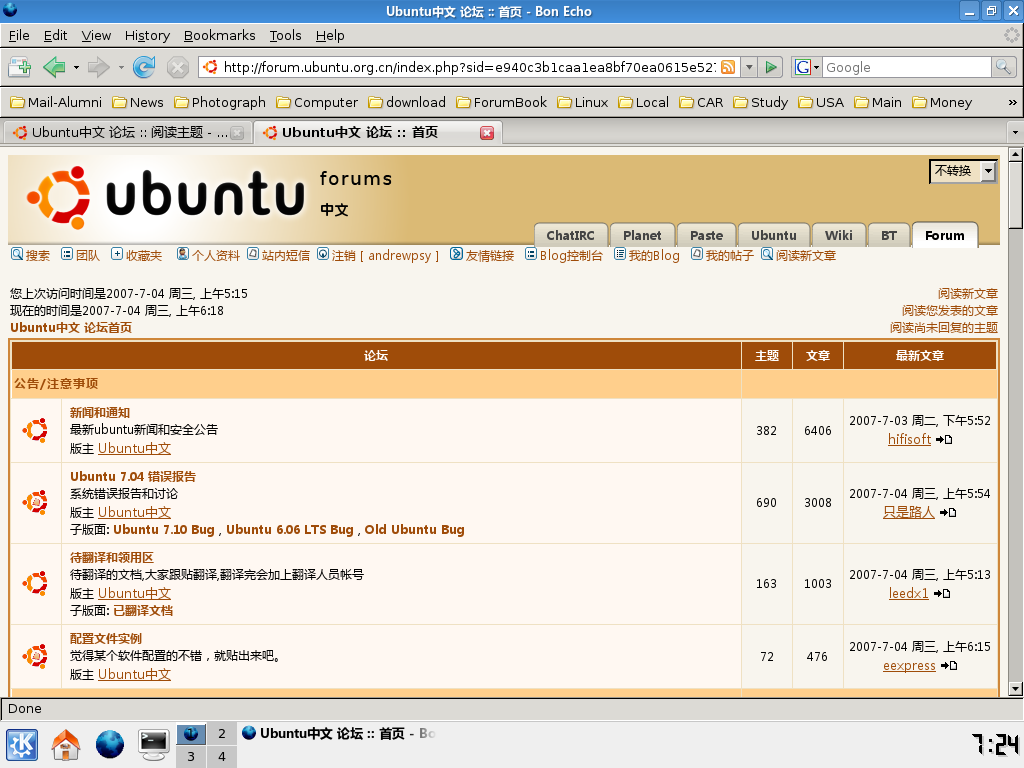Click the RSS feed icon in address bar
Viewport: 1024px width, 768px height.
(728, 67)
